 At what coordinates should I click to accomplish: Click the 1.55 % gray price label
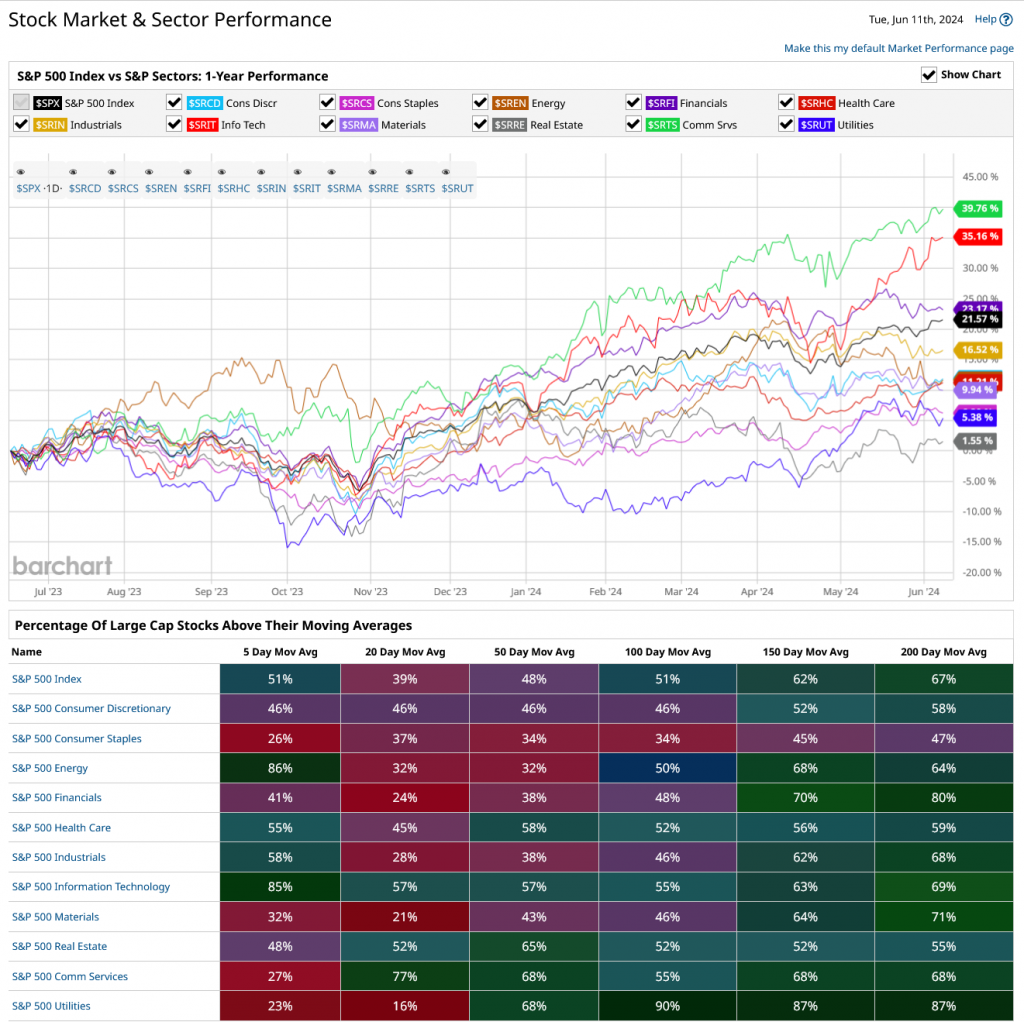977,441
